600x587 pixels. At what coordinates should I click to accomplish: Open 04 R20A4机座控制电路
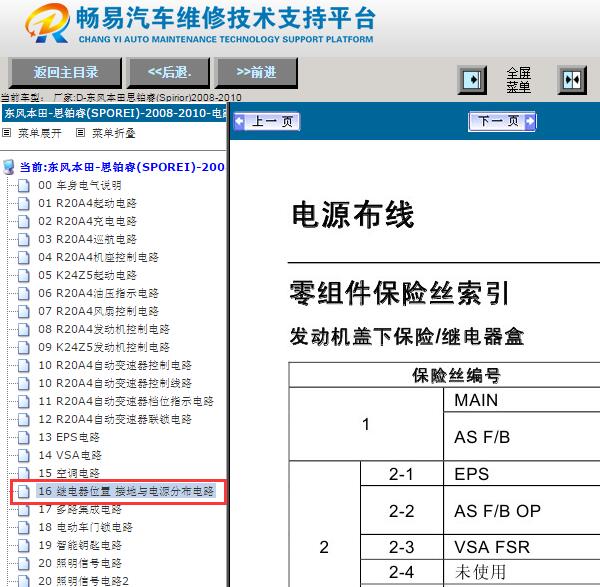[x=98, y=258]
